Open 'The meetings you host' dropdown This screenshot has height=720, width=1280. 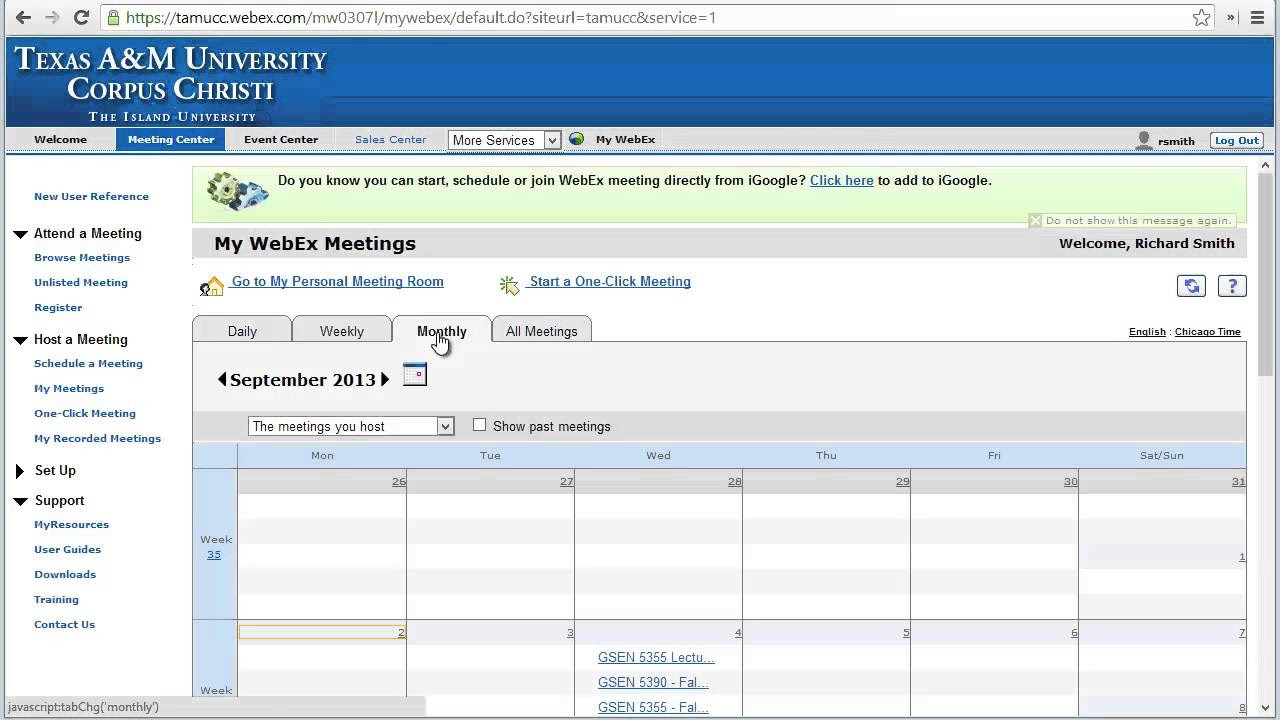click(x=351, y=426)
